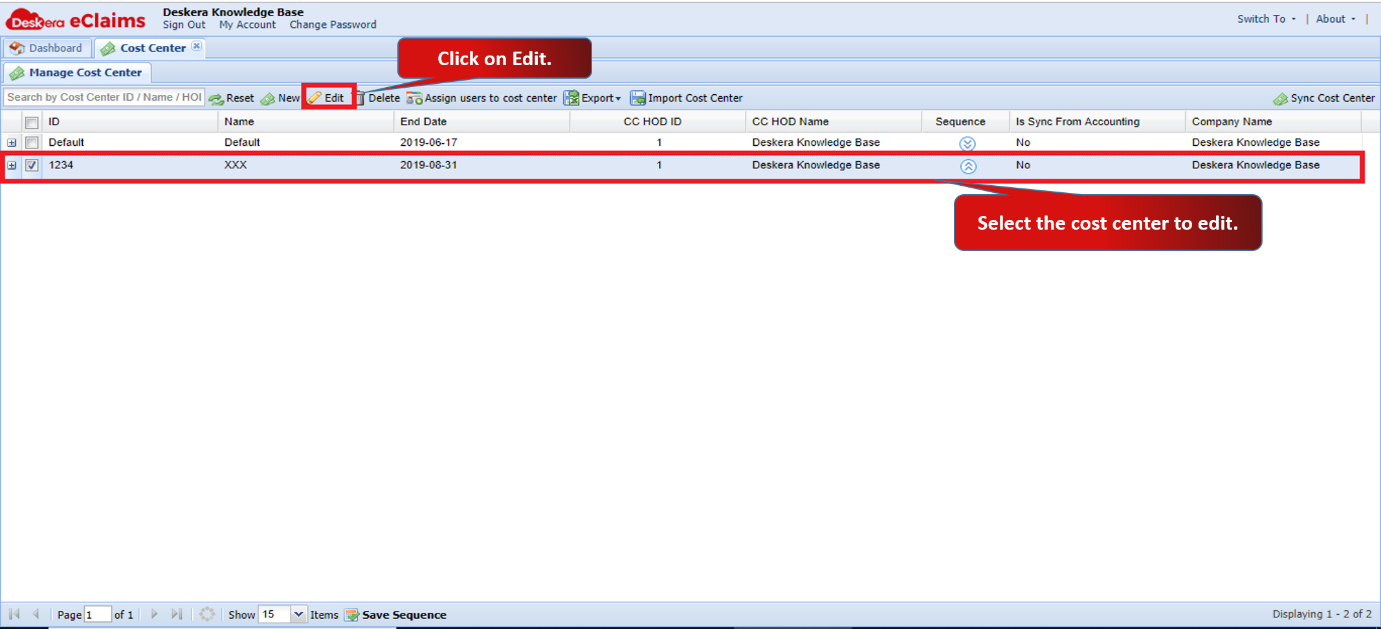This screenshot has width=1381, height=629.
Task: Click the Deskera eClaims logo
Action: click(x=76, y=19)
